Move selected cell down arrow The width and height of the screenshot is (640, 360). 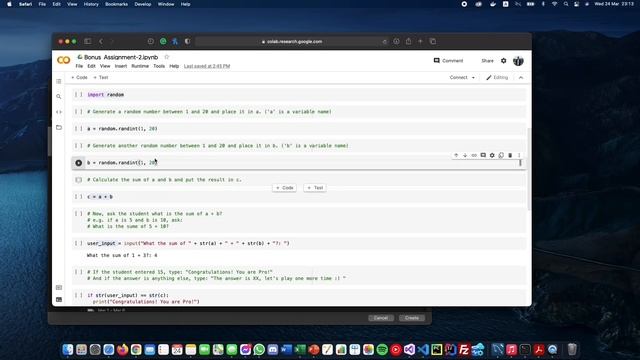click(465, 156)
